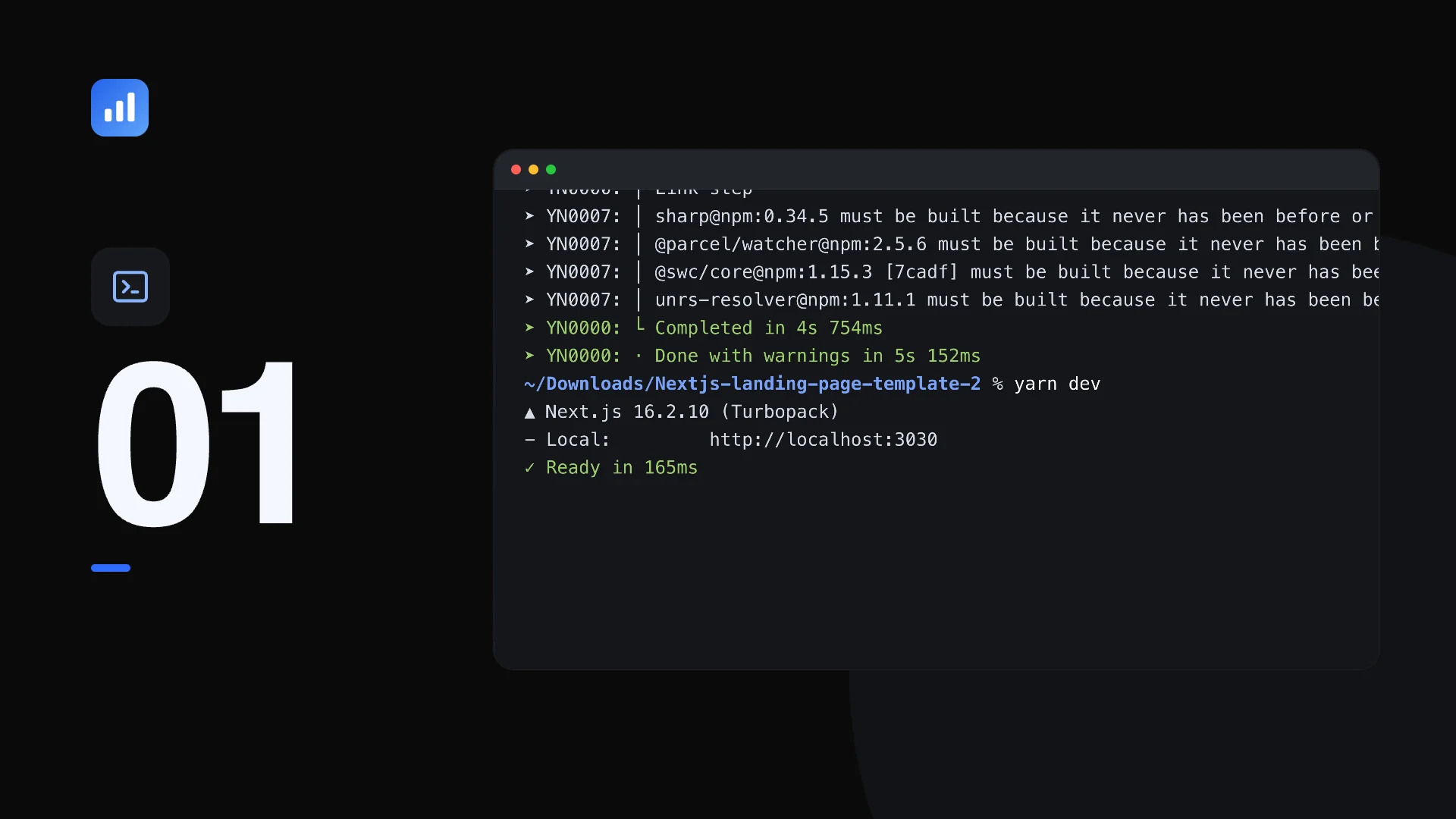Minimize the terminal with yellow dot

[533, 169]
